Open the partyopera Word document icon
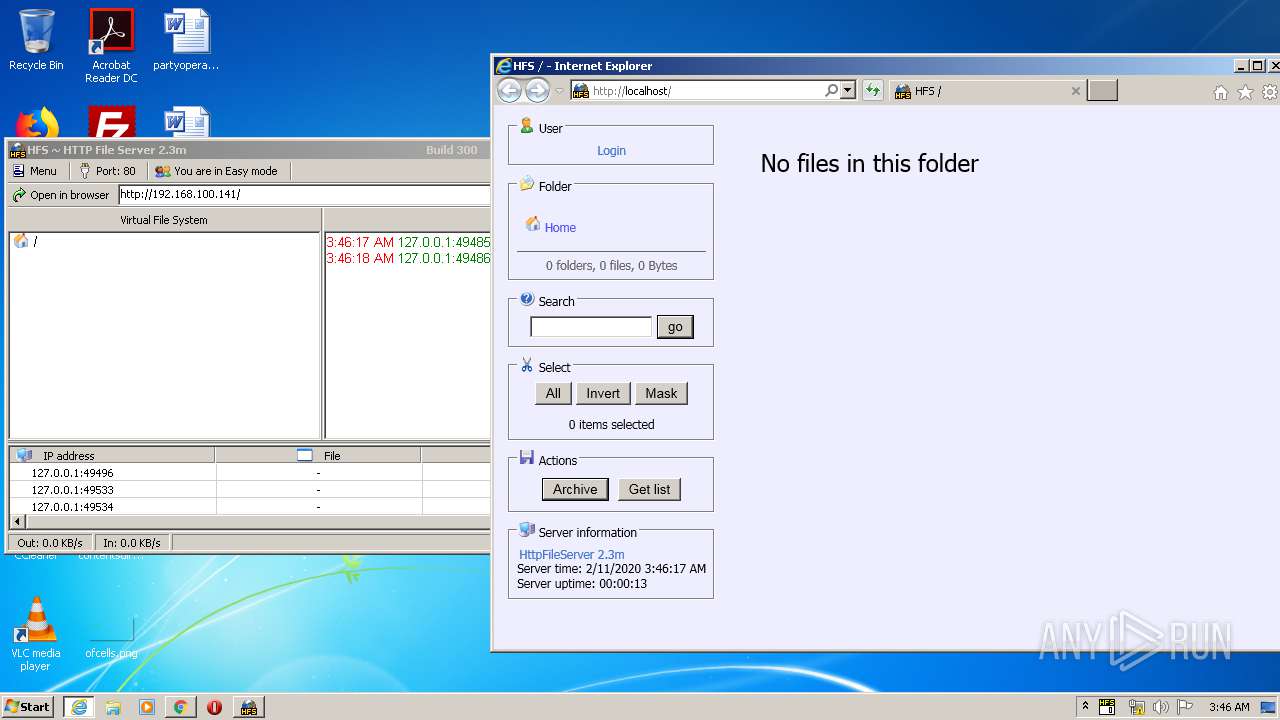Viewport: 1280px width, 720px height. (x=186, y=41)
